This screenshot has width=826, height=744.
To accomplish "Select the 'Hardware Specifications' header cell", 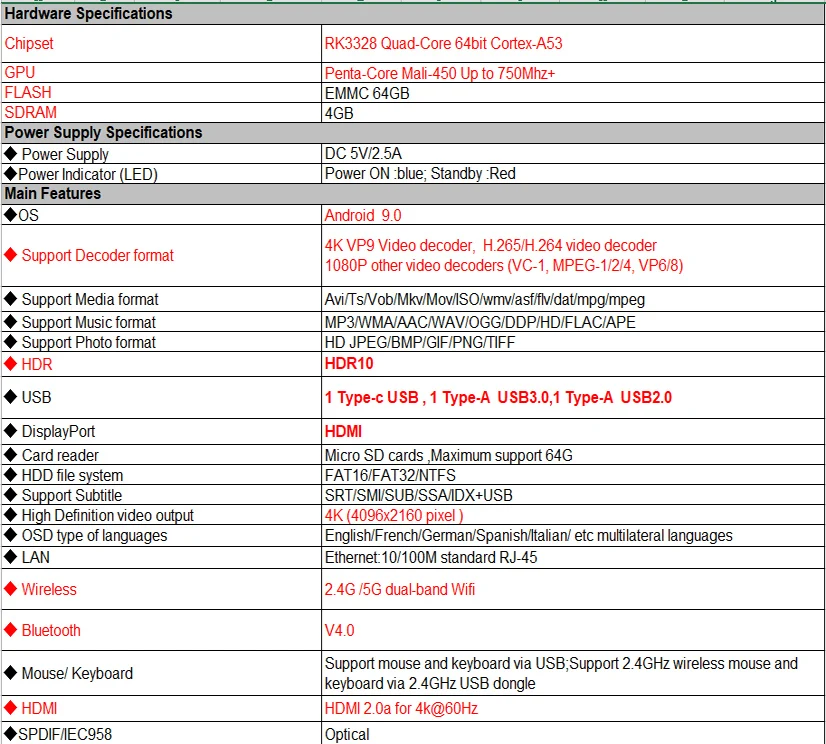I will point(413,14).
